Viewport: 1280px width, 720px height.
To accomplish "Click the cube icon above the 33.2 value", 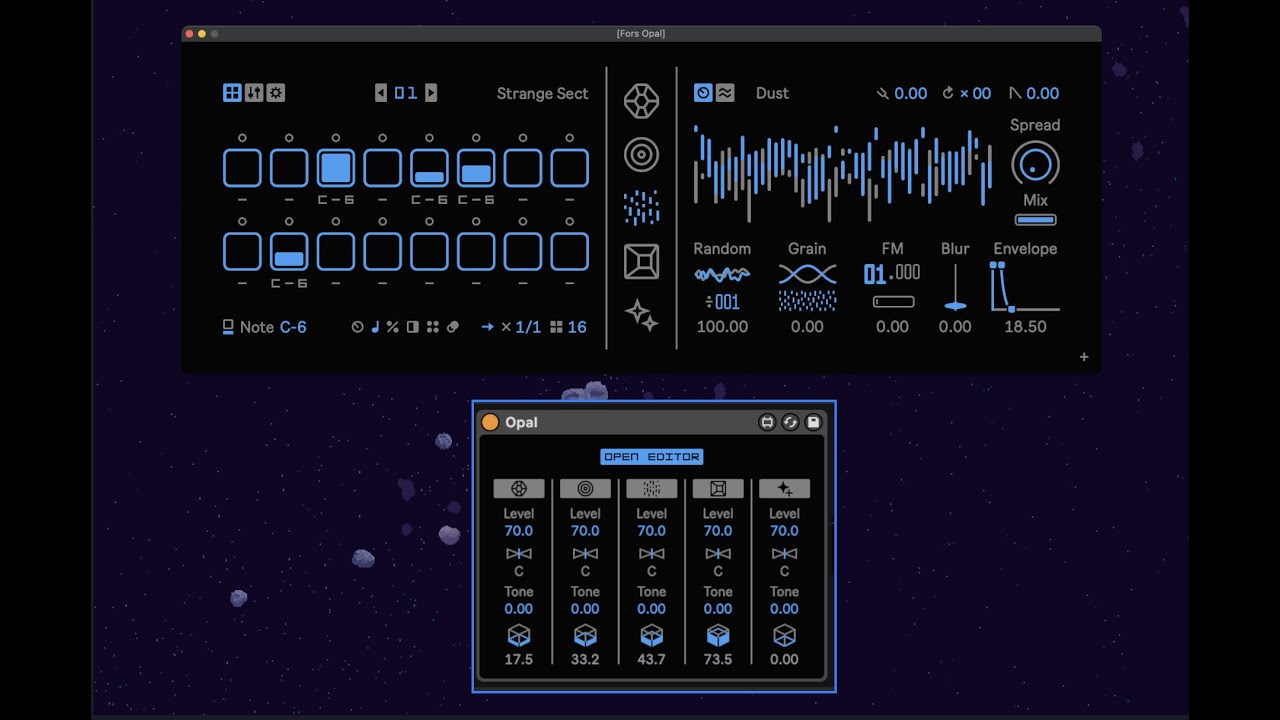I will [585, 636].
